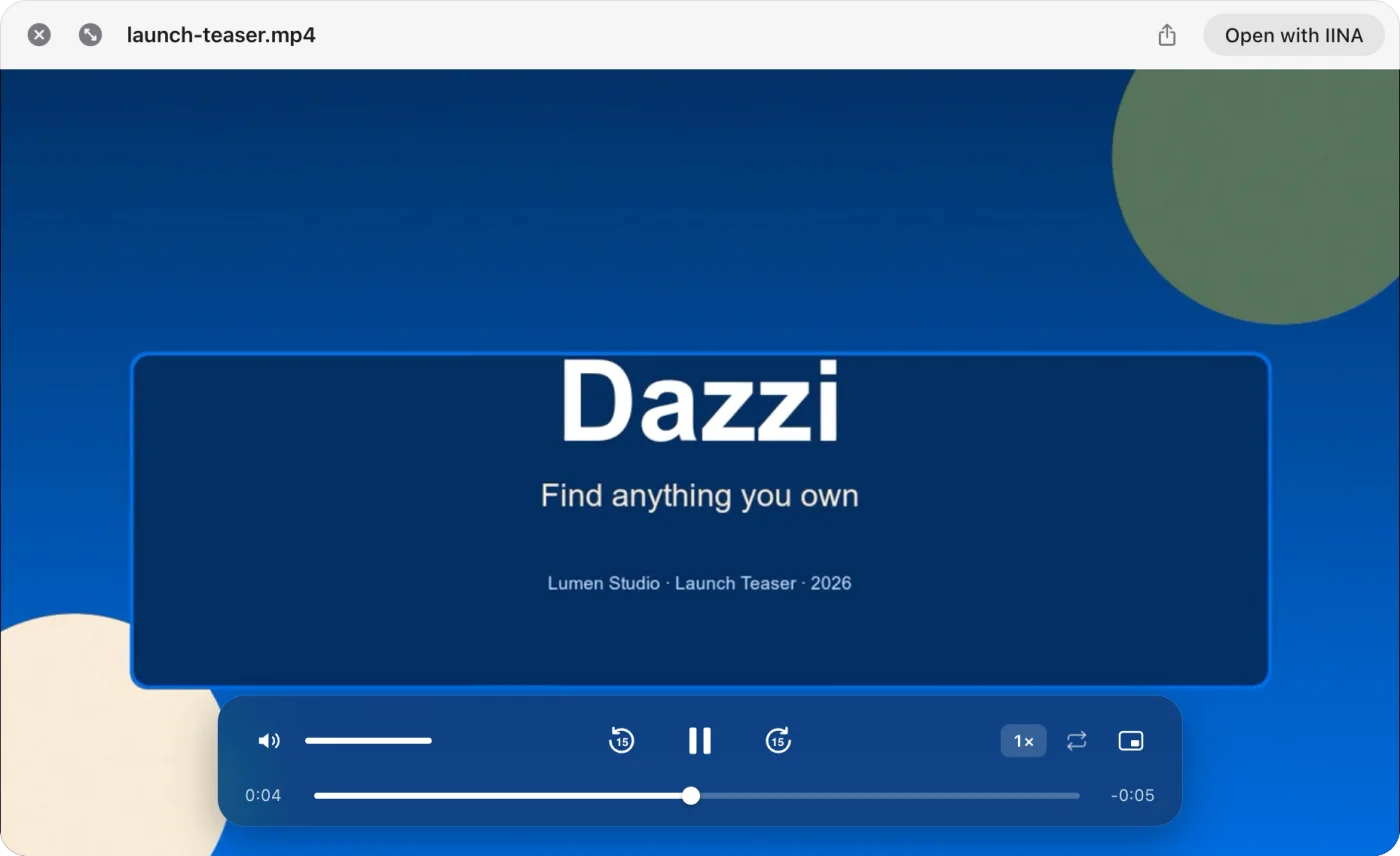Click the playback scrubber knob
Image resolution: width=1400 pixels, height=856 pixels.
point(691,796)
